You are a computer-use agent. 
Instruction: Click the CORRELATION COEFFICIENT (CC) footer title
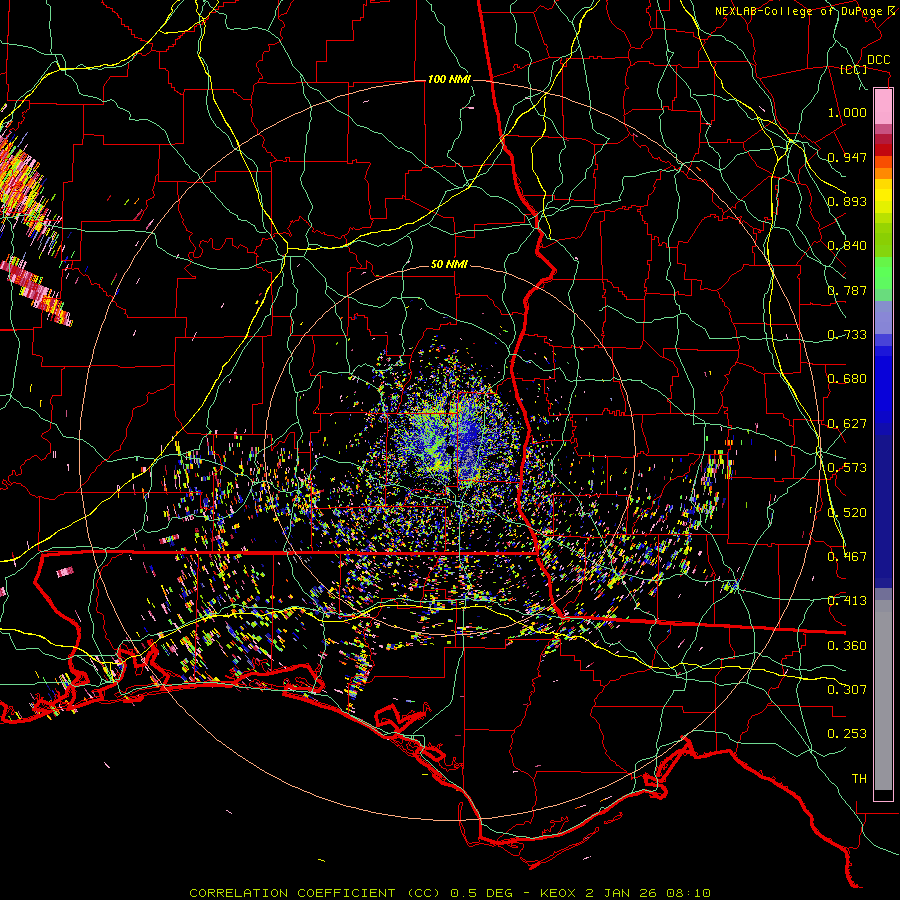click(x=315, y=893)
